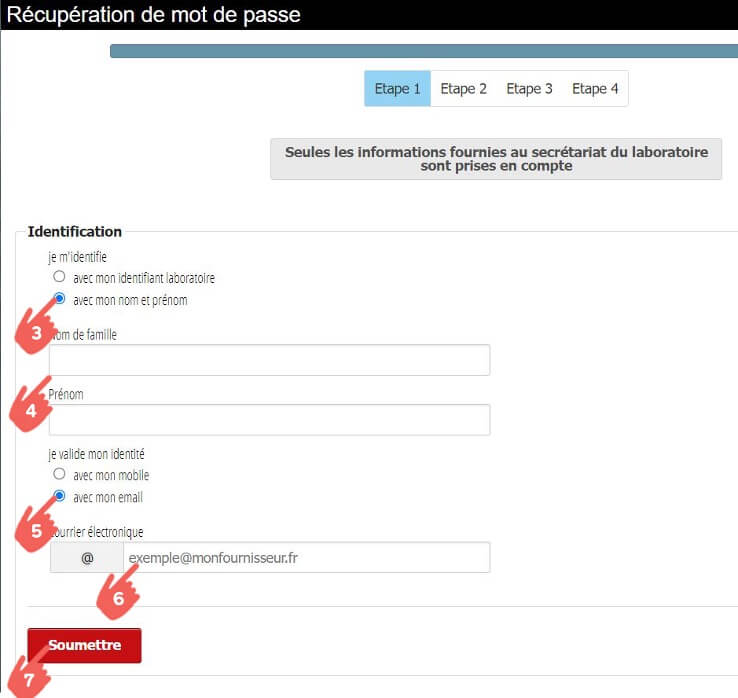738x698 pixels.
Task: Focus the Courrier électronique email field
Action: pos(306,558)
